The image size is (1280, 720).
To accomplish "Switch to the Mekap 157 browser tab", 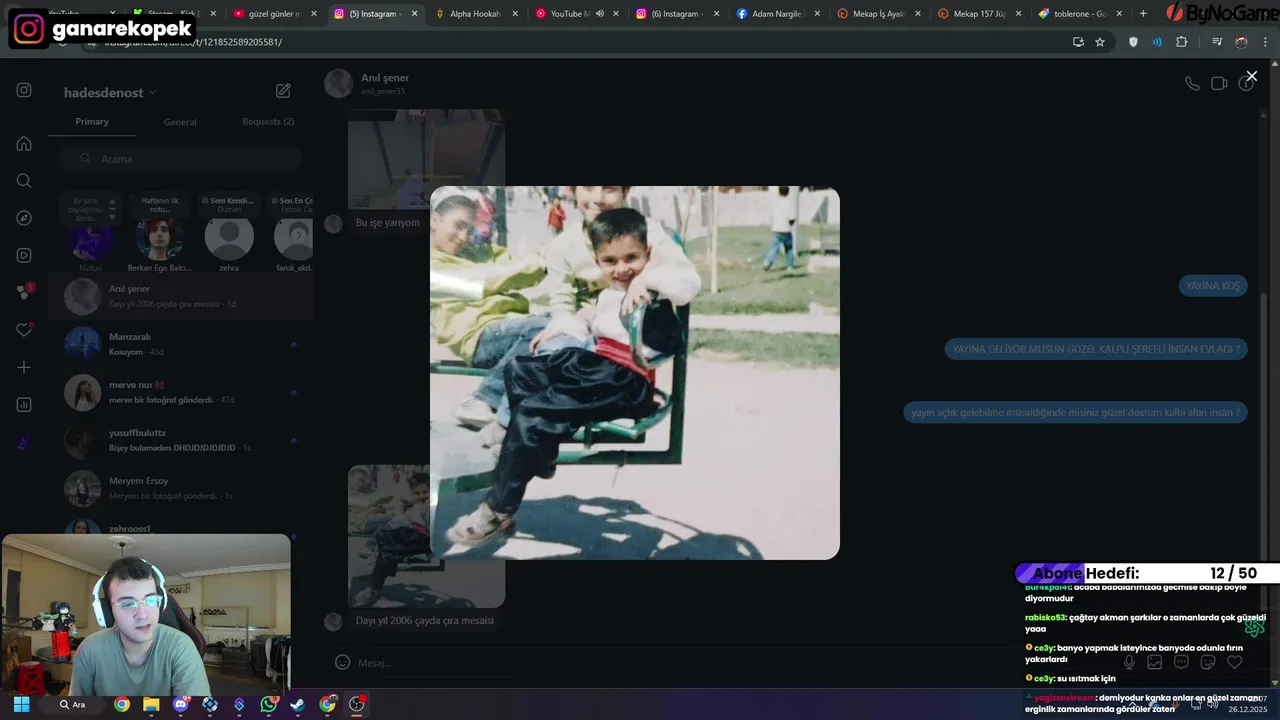I will [x=979, y=14].
